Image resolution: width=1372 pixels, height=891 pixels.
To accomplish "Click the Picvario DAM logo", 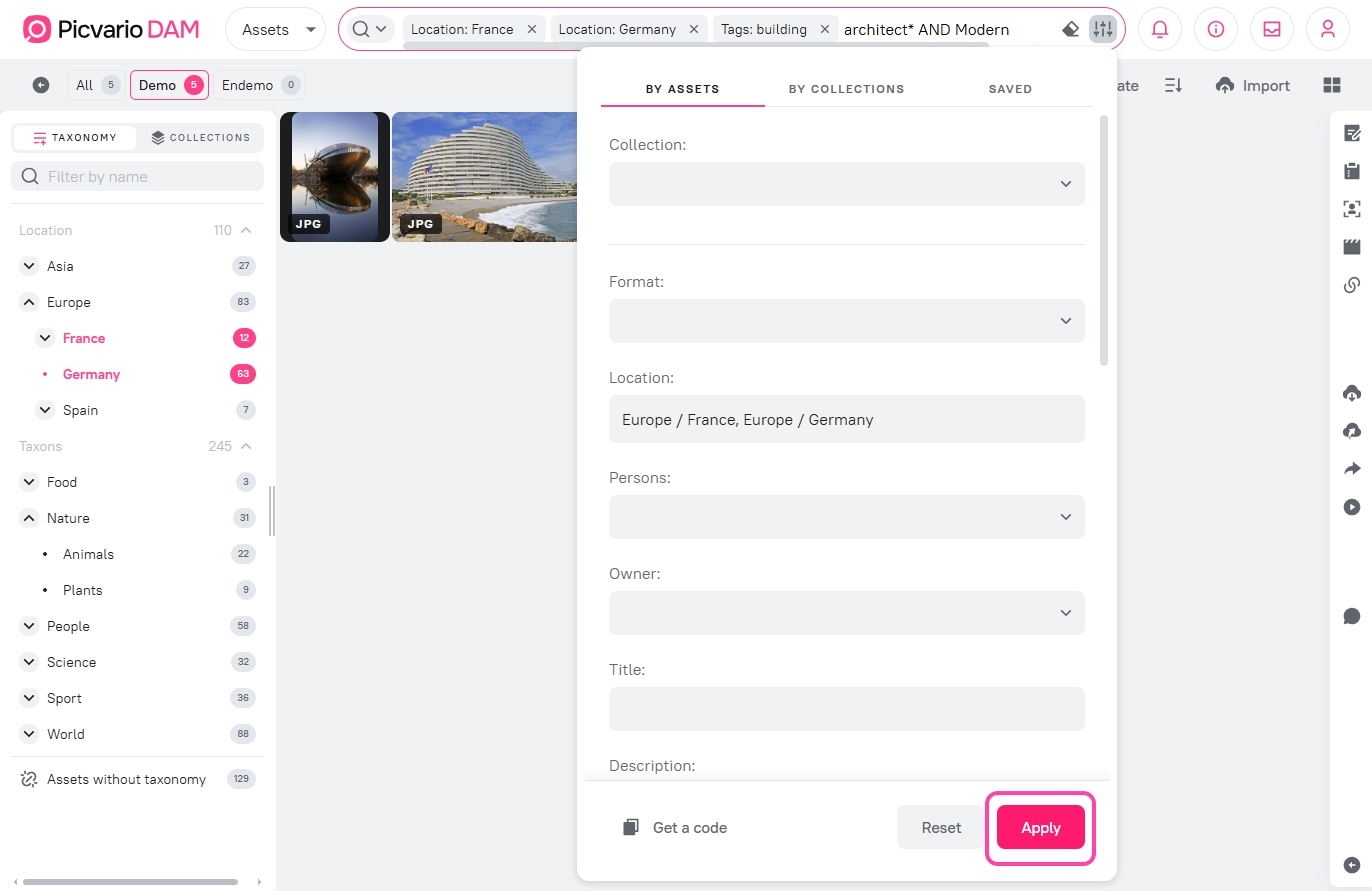I will [111, 29].
